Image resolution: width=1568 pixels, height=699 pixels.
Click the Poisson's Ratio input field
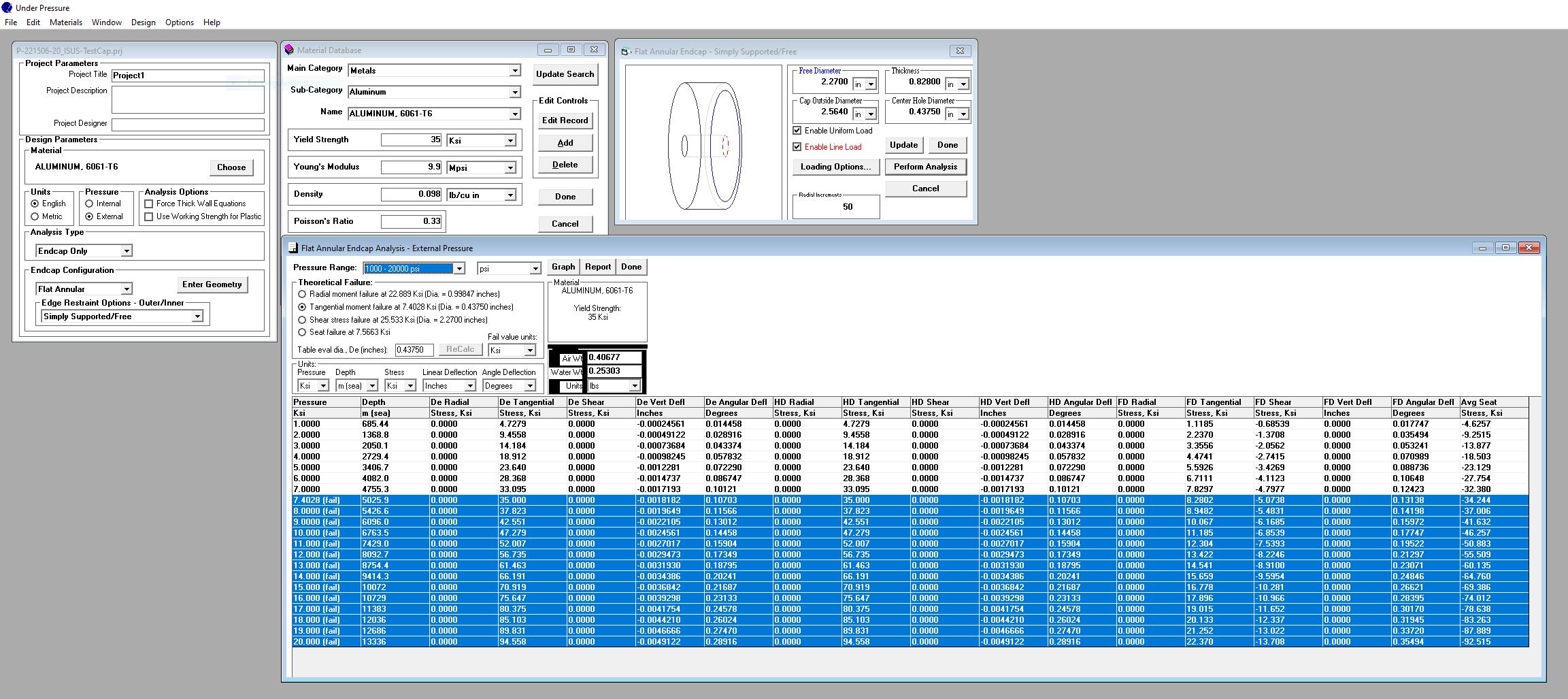[x=412, y=221]
